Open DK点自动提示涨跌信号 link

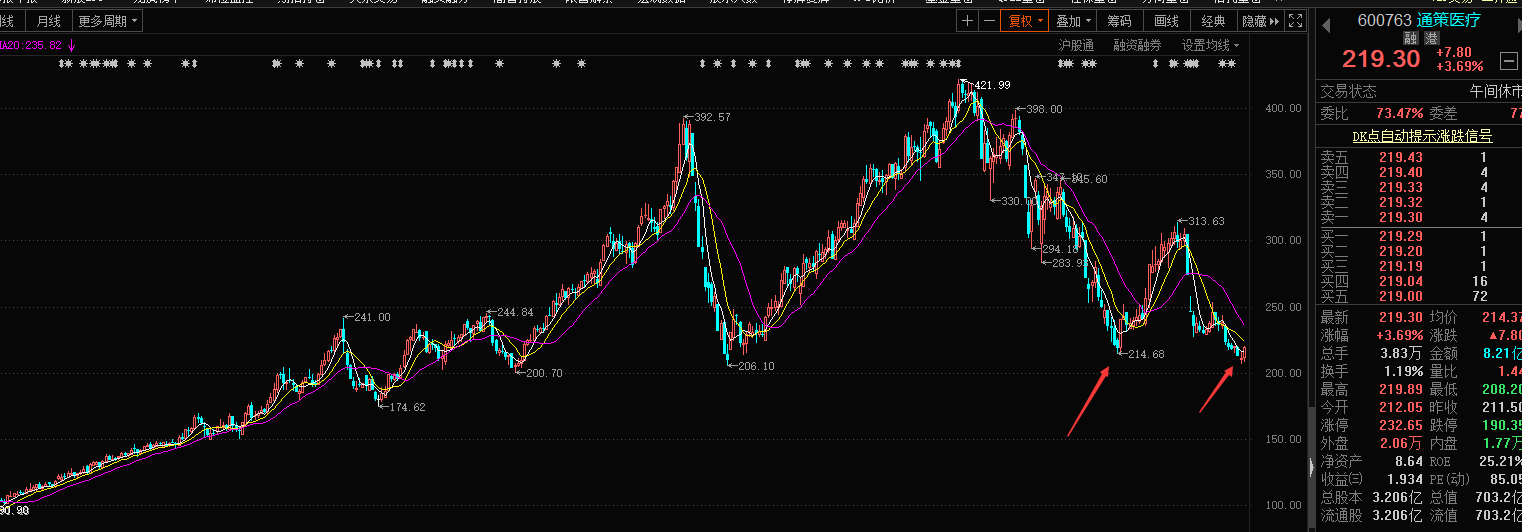[x=1422, y=136]
